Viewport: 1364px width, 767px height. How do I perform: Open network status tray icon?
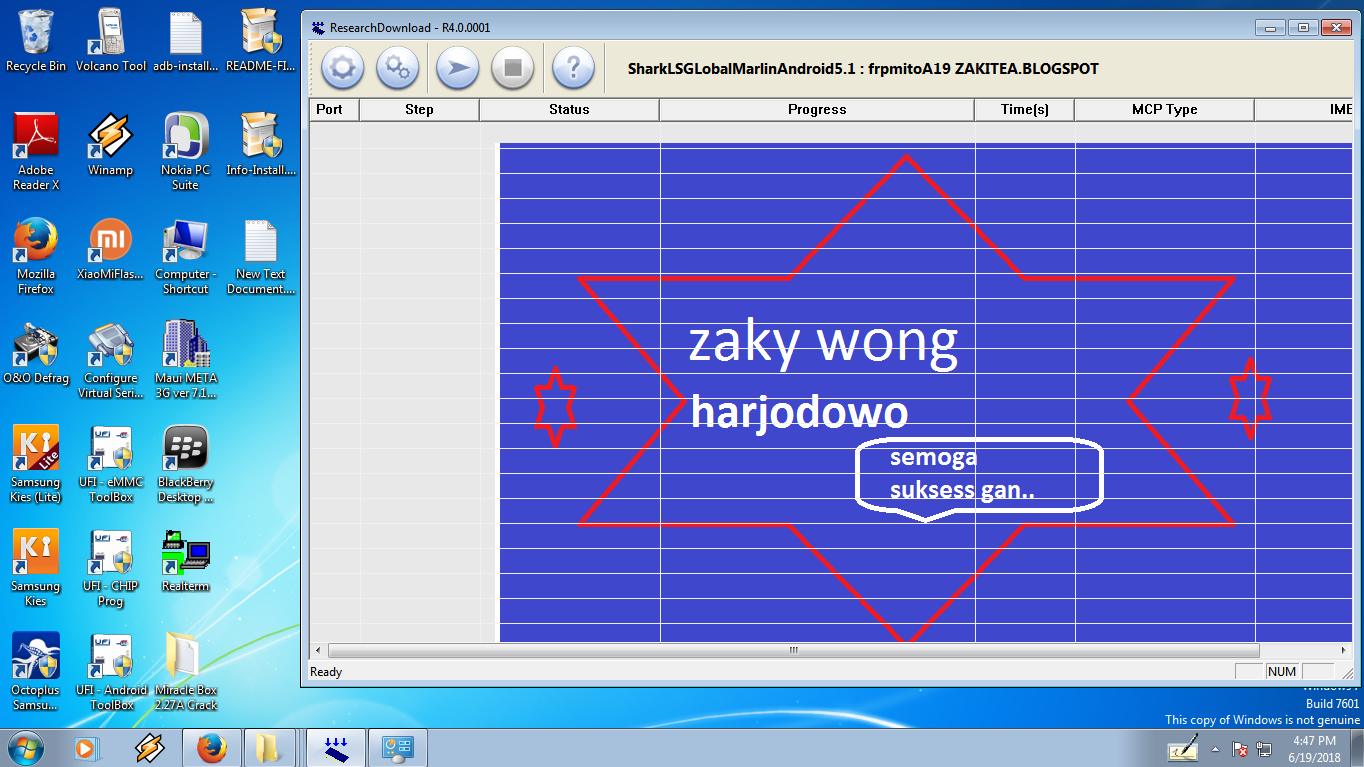(x=1265, y=749)
